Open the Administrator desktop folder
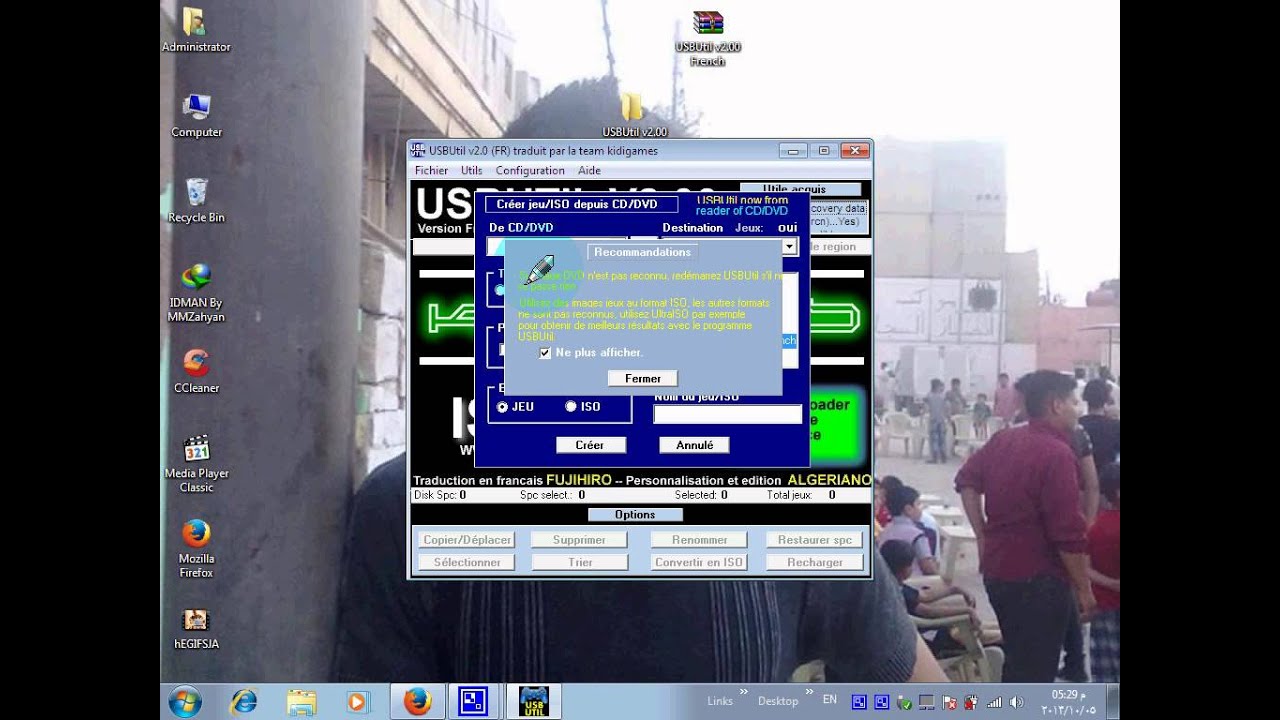The width and height of the screenshot is (1280, 720). click(x=195, y=30)
